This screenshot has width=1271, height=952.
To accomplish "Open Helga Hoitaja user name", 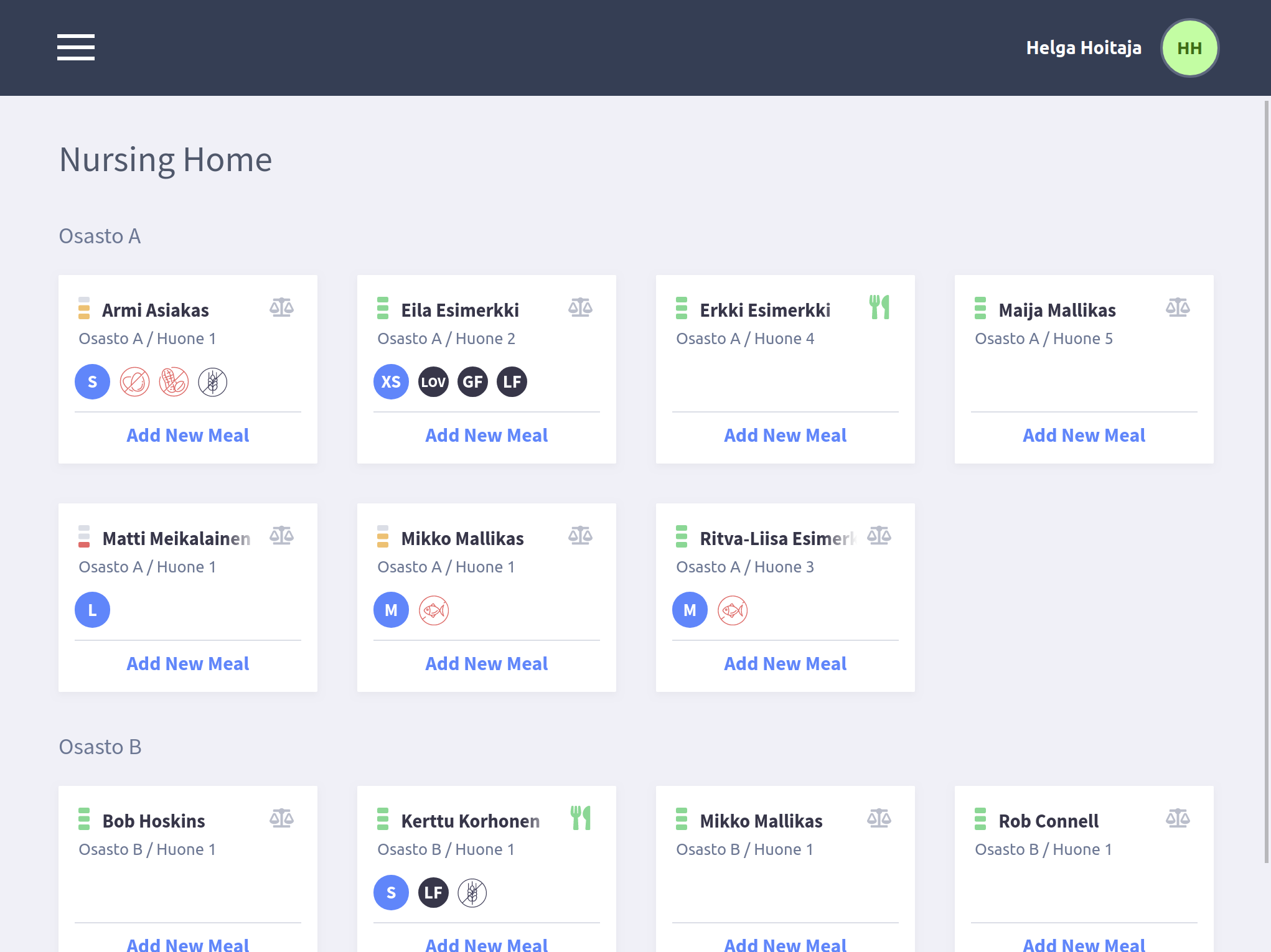I will click(1083, 48).
